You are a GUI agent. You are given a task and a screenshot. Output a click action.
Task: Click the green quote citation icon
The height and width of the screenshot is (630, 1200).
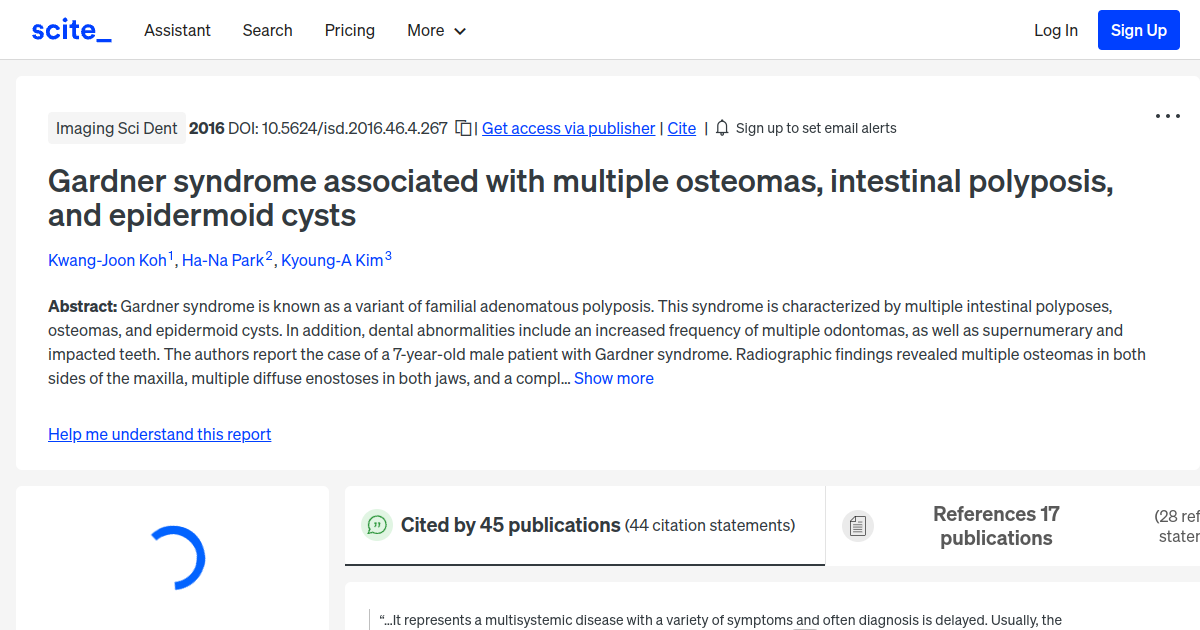pos(377,525)
